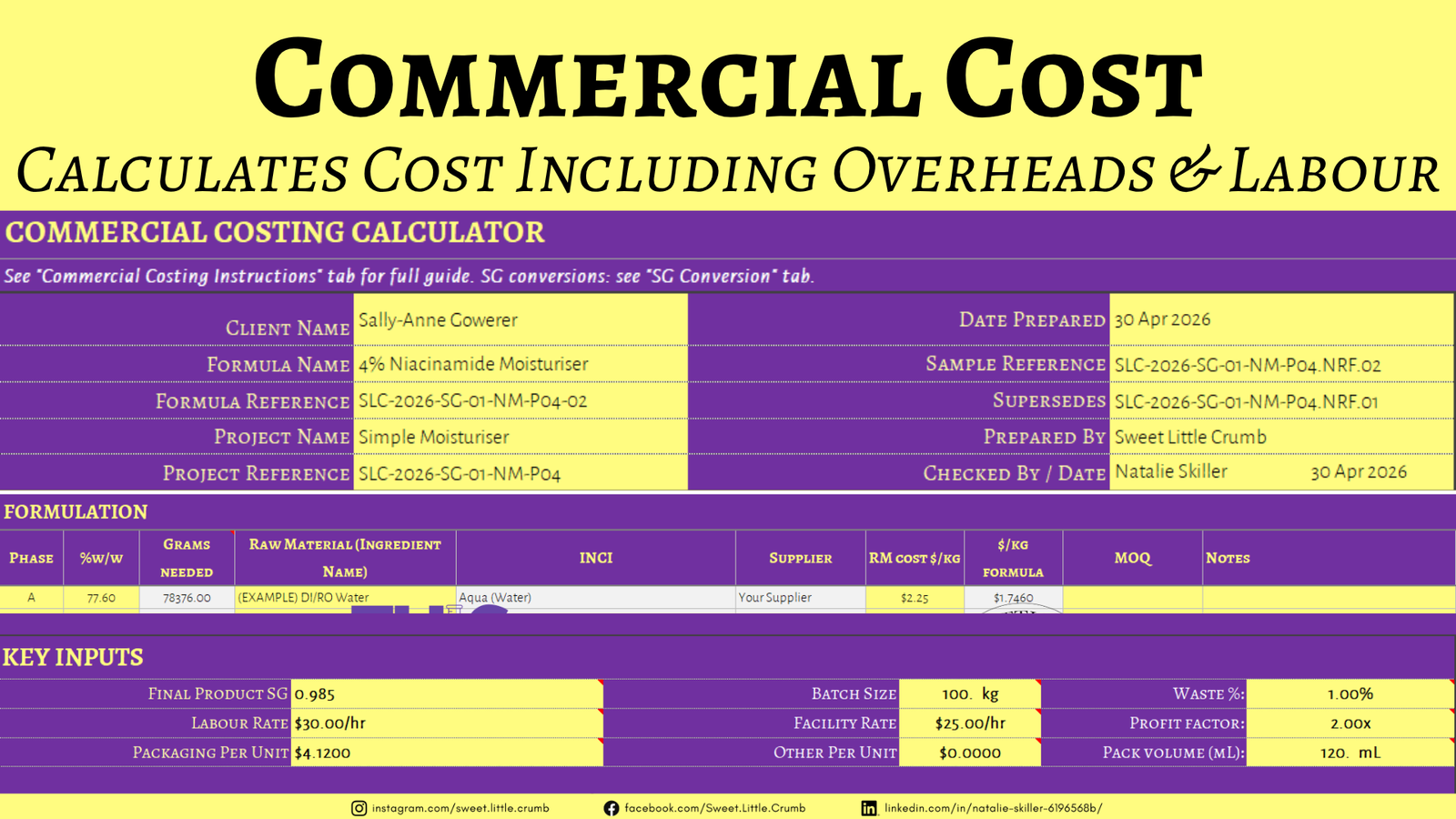This screenshot has width=1456, height=819.
Task: Select Formula Reference cell SLC-2026-SG-01-NM-P04-02
Action: [x=521, y=400]
